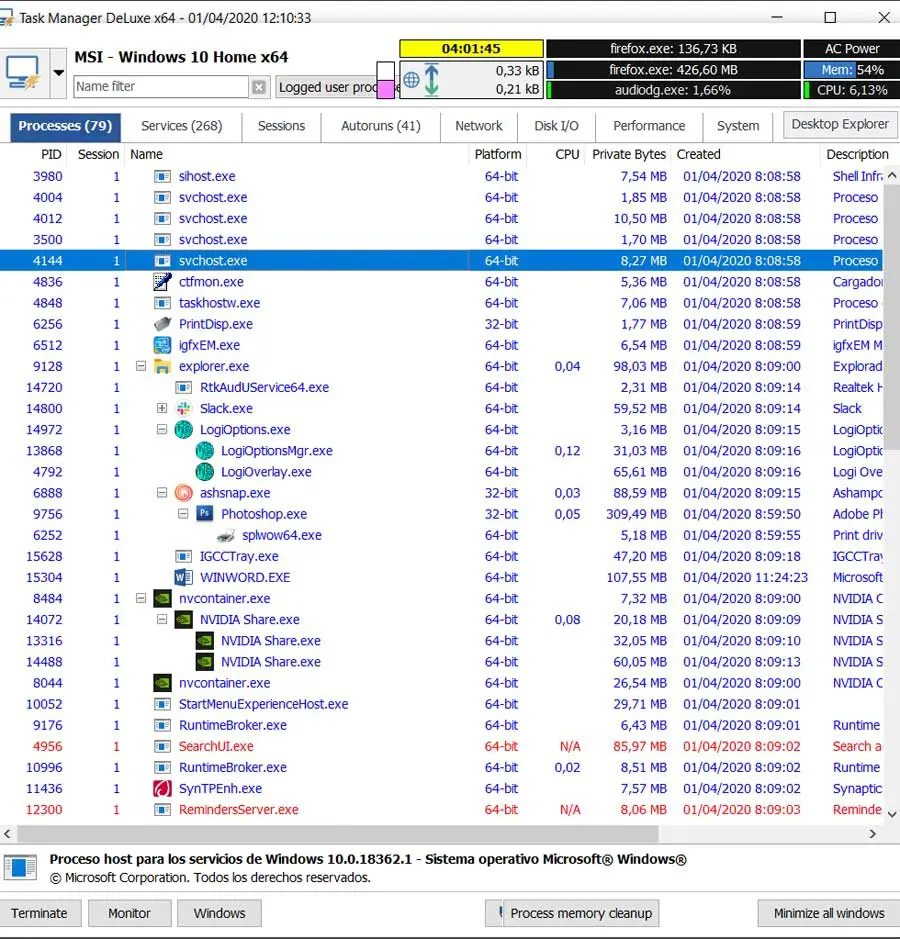Click the ctfmon.exe pen icon

[x=162, y=281]
